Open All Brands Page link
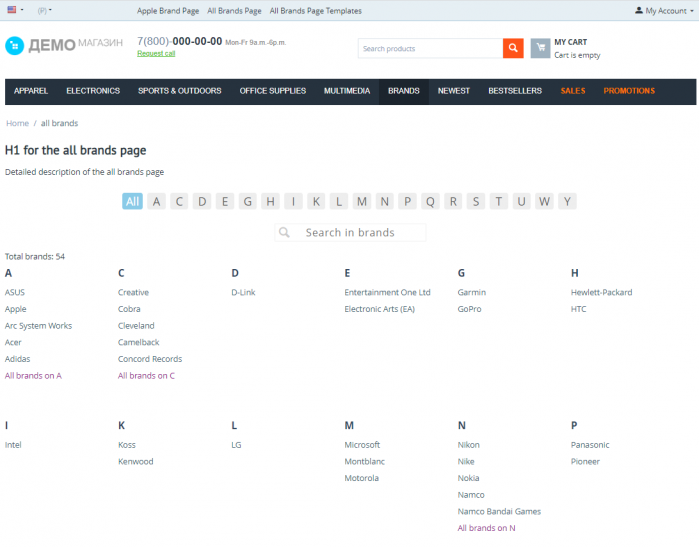 coord(234,11)
